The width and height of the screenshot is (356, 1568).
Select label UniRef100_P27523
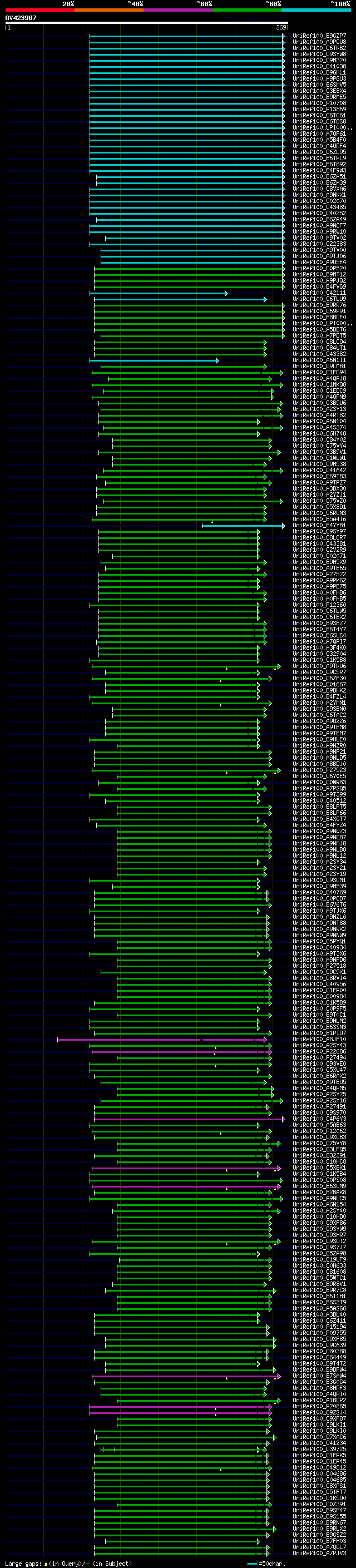coord(319,770)
